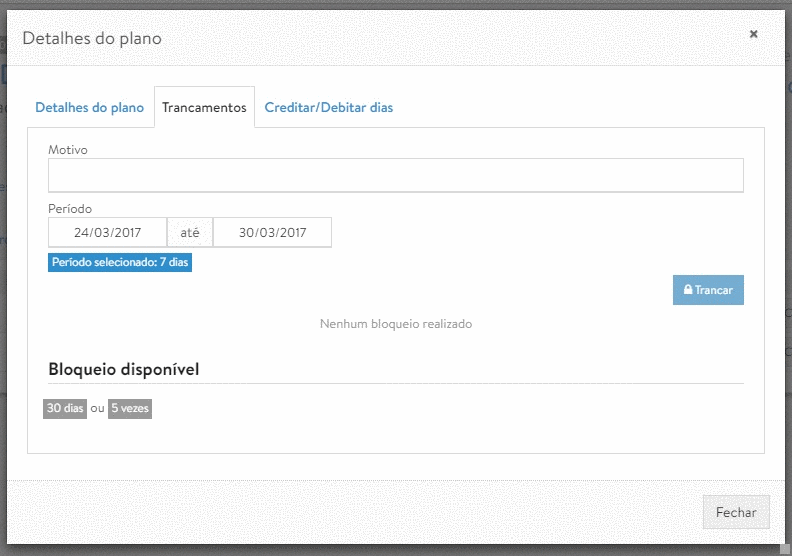The width and height of the screenshot is (792, 556).
Task: Switch to the Detalhes do plano tab
Action: 90,108
